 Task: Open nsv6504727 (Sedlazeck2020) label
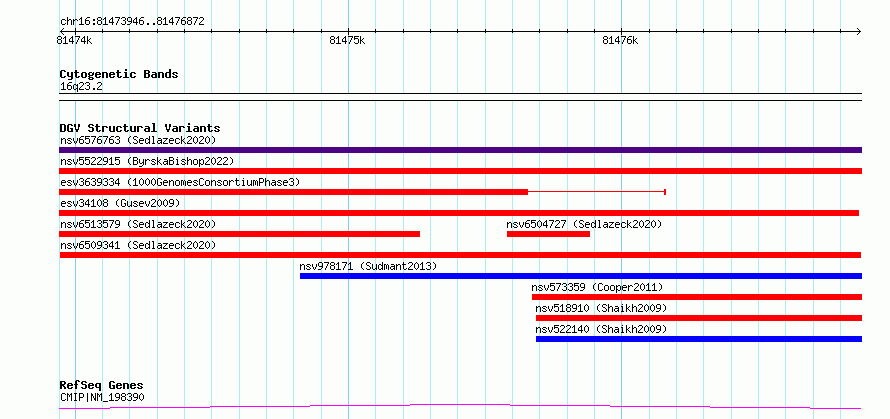coord(584,224)
